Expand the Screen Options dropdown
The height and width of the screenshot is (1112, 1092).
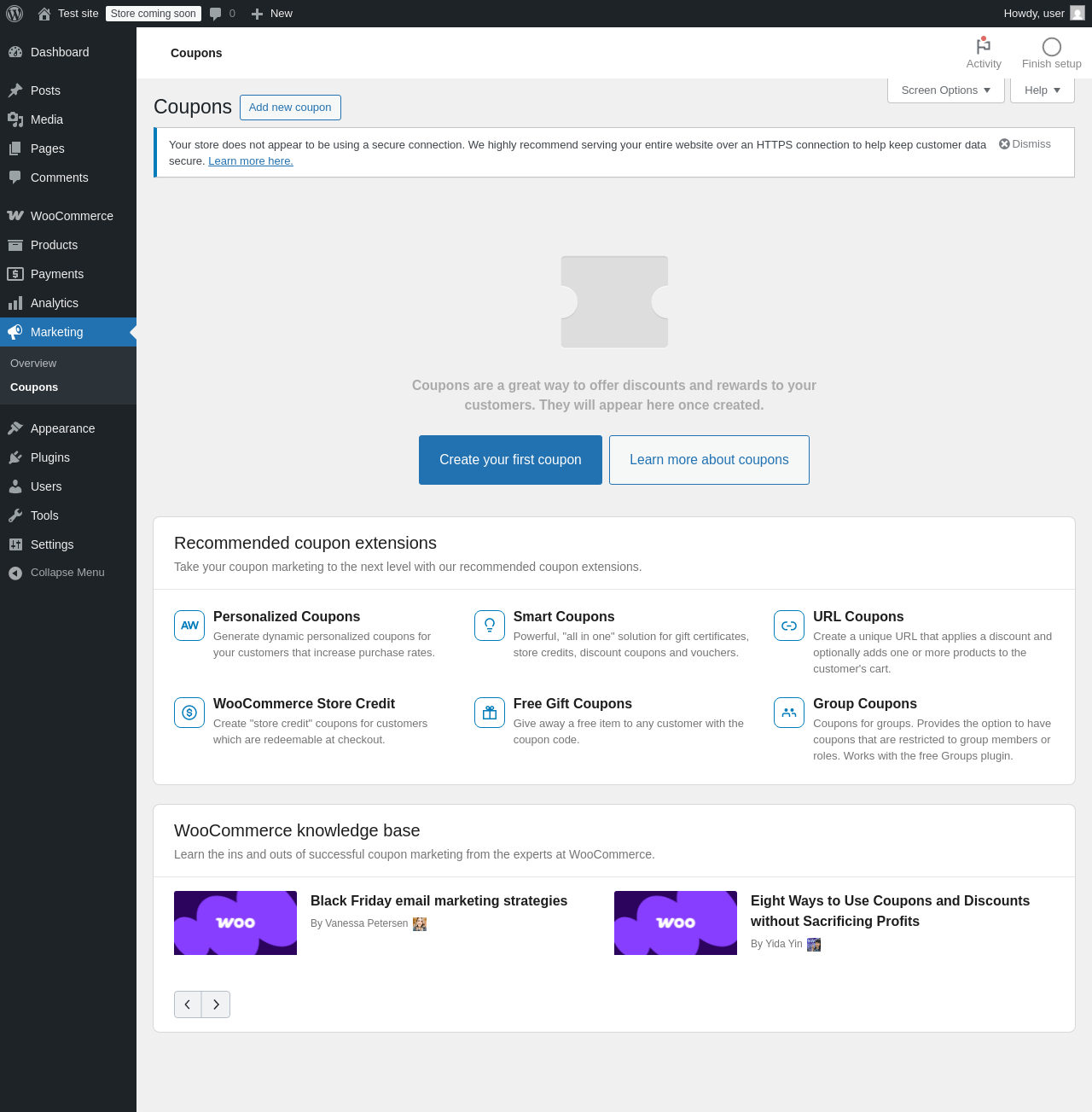(946, 90)
